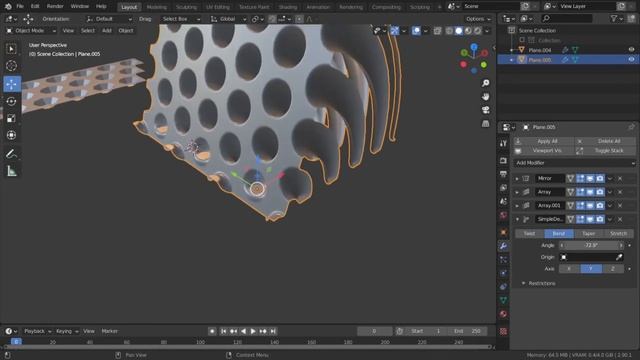Select wireframe viewport shading mode

(449, 31)
